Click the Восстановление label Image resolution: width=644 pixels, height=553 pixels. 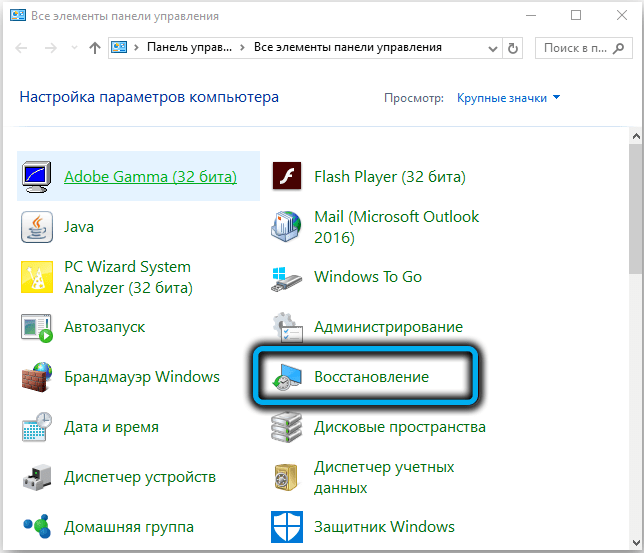(371, 377)
